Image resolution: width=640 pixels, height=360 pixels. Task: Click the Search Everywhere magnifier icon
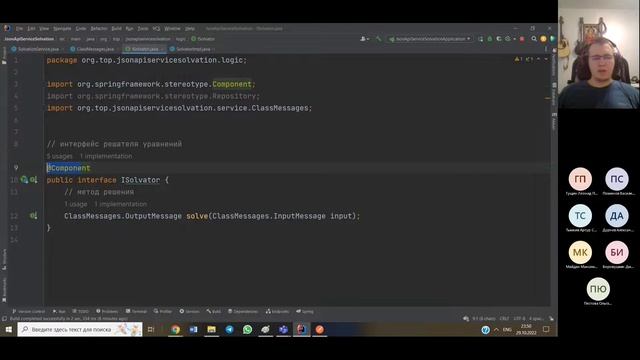pyautogui.click(x=534, y=39)
